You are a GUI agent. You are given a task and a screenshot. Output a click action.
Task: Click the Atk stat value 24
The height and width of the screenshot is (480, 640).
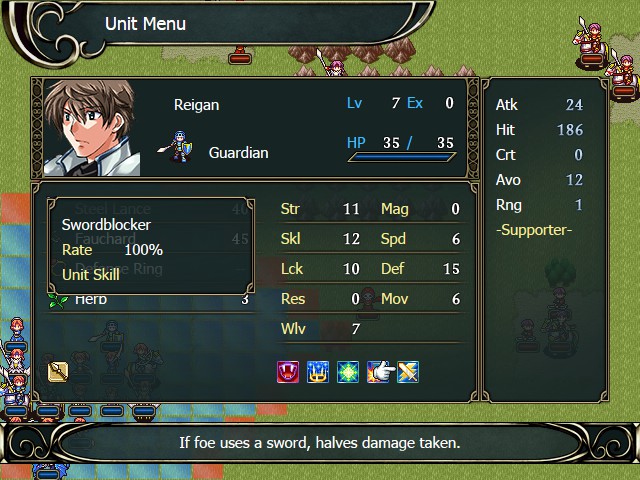click(x=574, y=105)
